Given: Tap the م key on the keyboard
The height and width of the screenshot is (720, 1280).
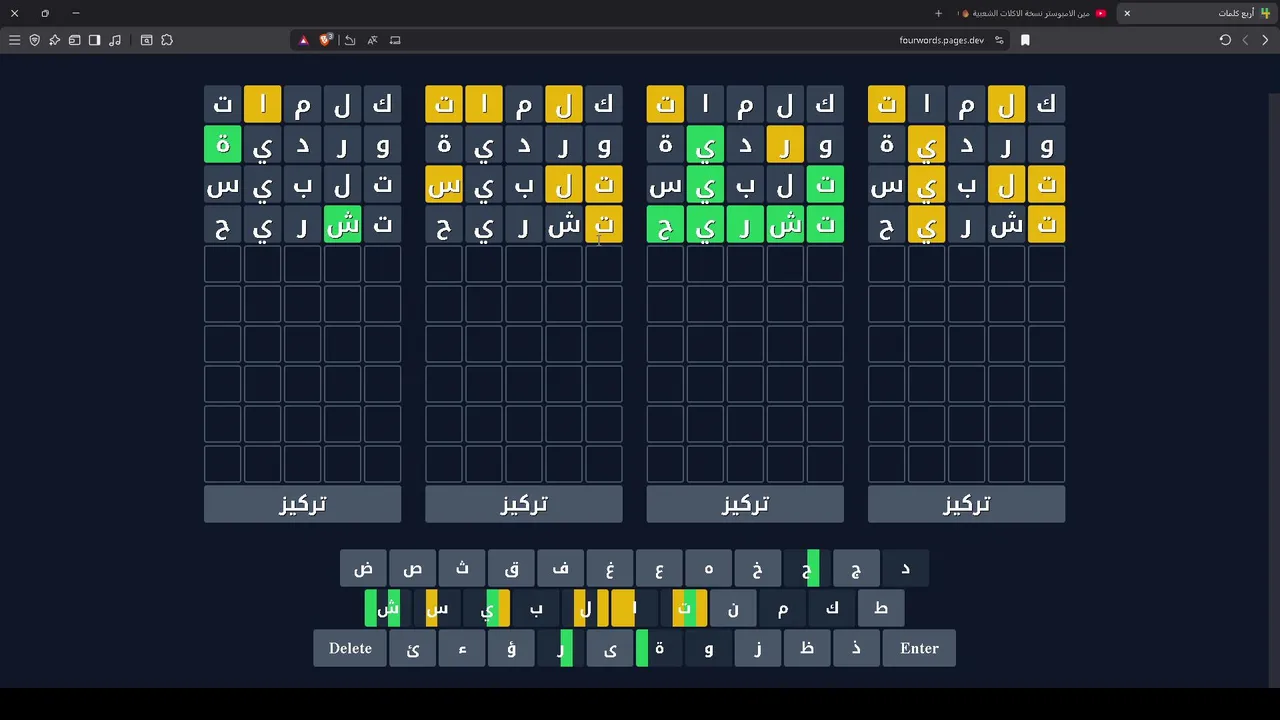Looking at the screenshot, I should click(x=782, y=608).
